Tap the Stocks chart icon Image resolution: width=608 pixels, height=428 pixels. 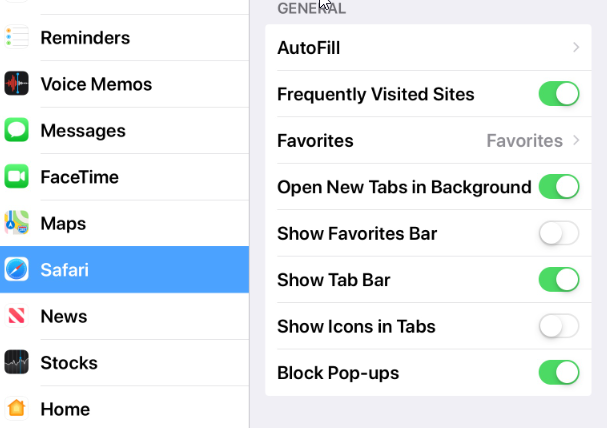point(16,362)
